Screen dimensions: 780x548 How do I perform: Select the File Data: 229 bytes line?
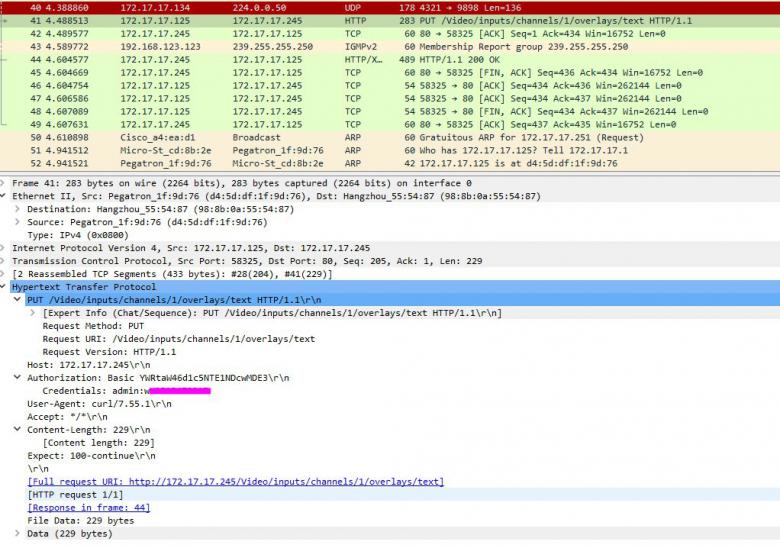(81, 520)
